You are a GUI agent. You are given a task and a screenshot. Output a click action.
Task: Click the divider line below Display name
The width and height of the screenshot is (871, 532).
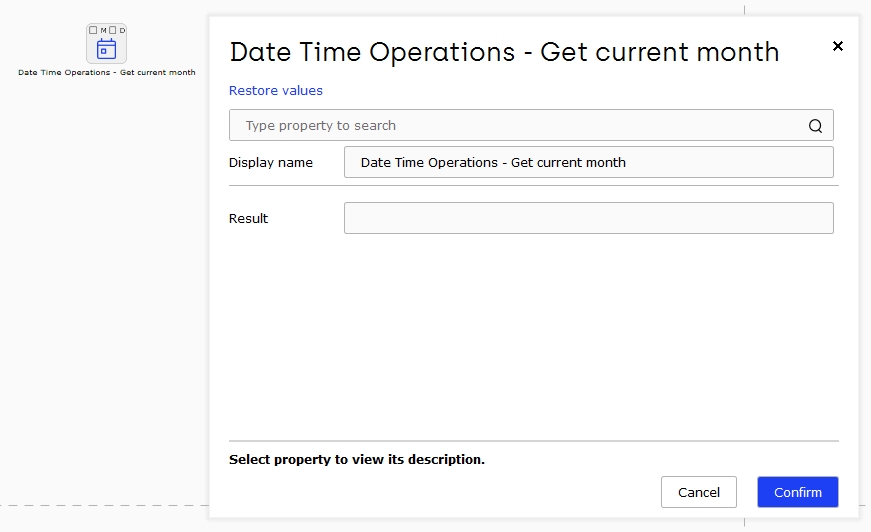click(x=534, y=185)
